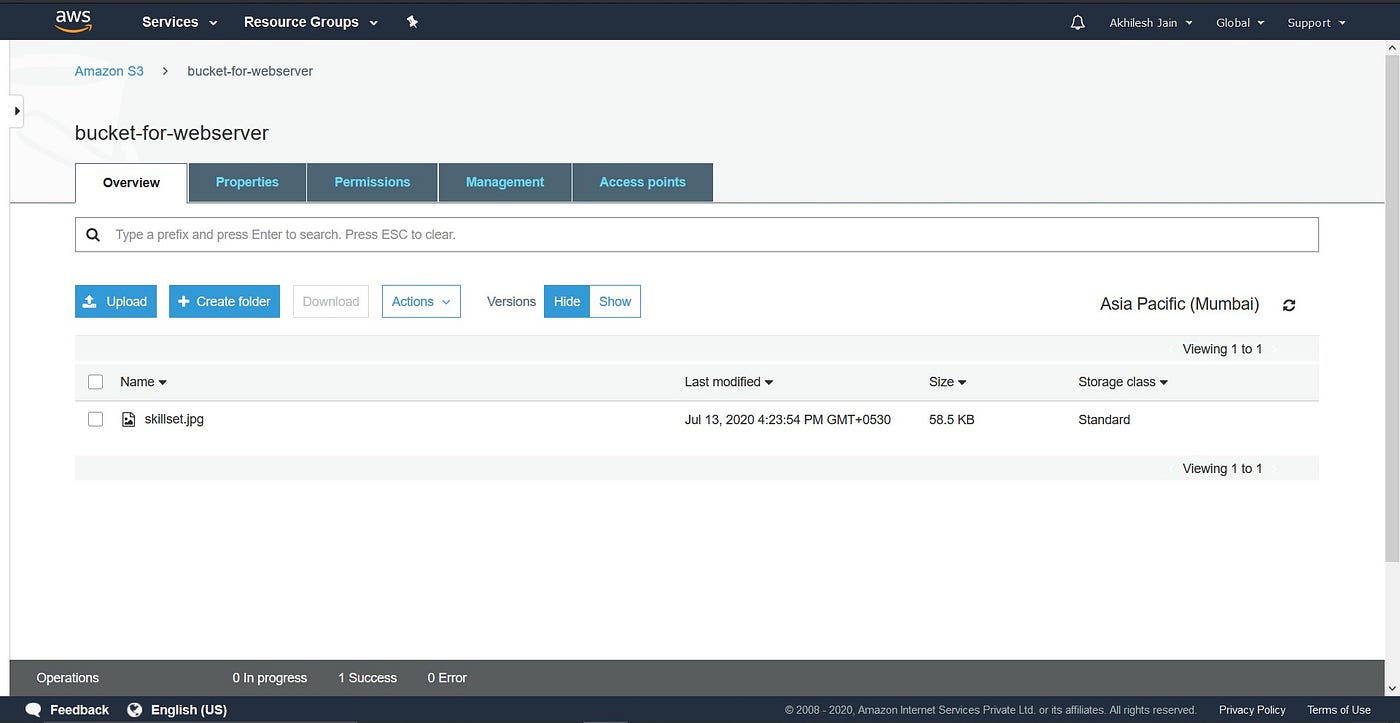This screenshot has width=1400, height=723.
Task: Go to Amazon S3 breadcrumb link
Action: (x=109, y=71)
